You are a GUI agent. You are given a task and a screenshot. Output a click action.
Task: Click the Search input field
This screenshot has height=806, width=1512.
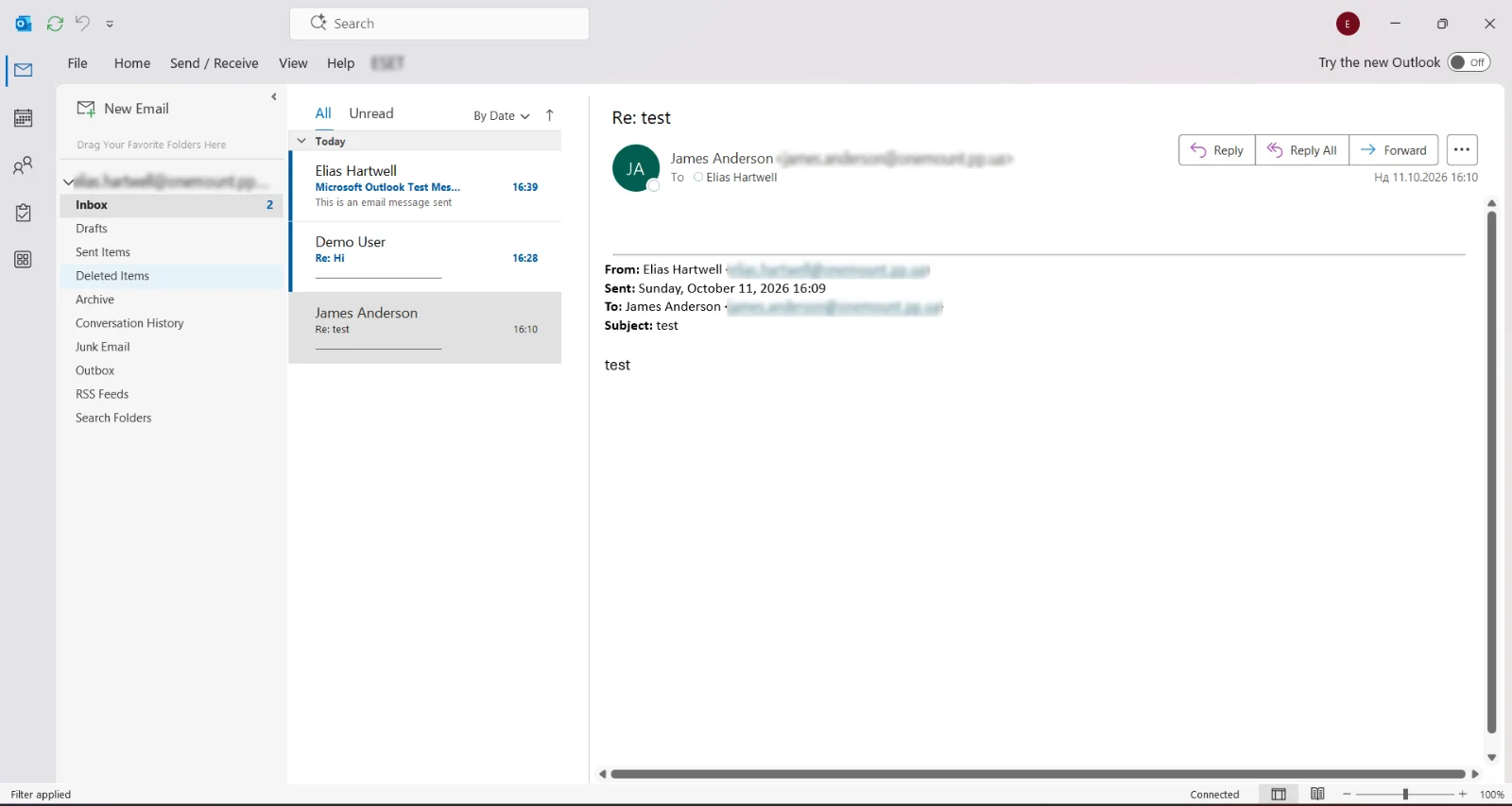(x=439, y=24)
